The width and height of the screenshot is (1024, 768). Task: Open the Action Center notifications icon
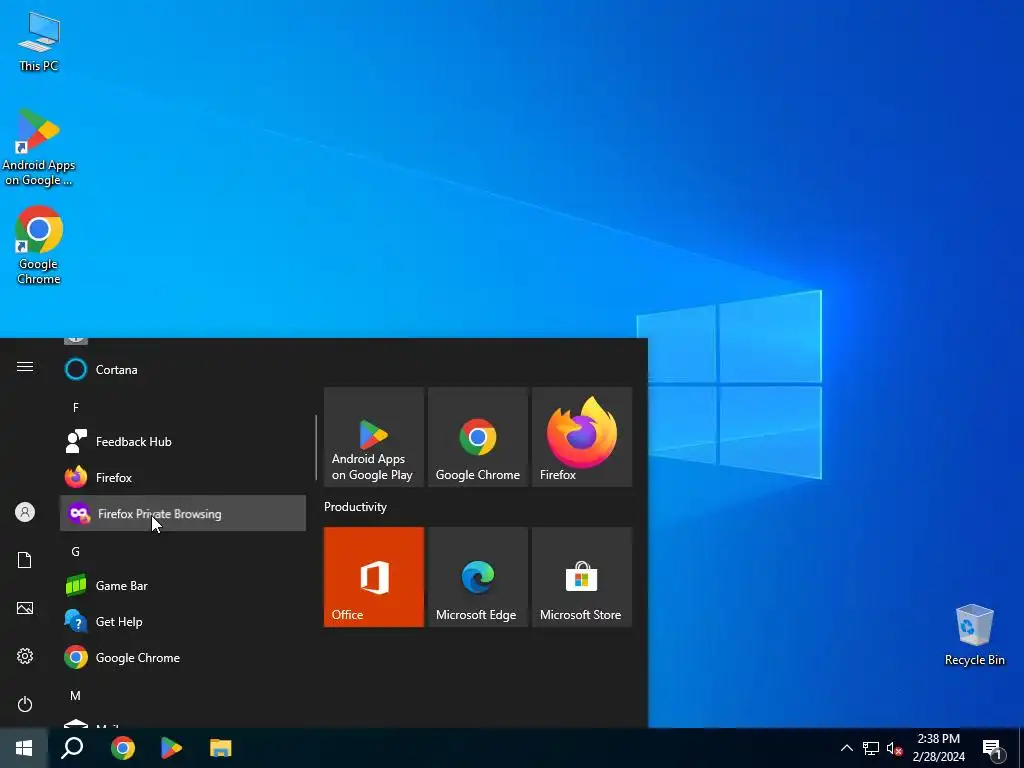(x=992, y=748)
